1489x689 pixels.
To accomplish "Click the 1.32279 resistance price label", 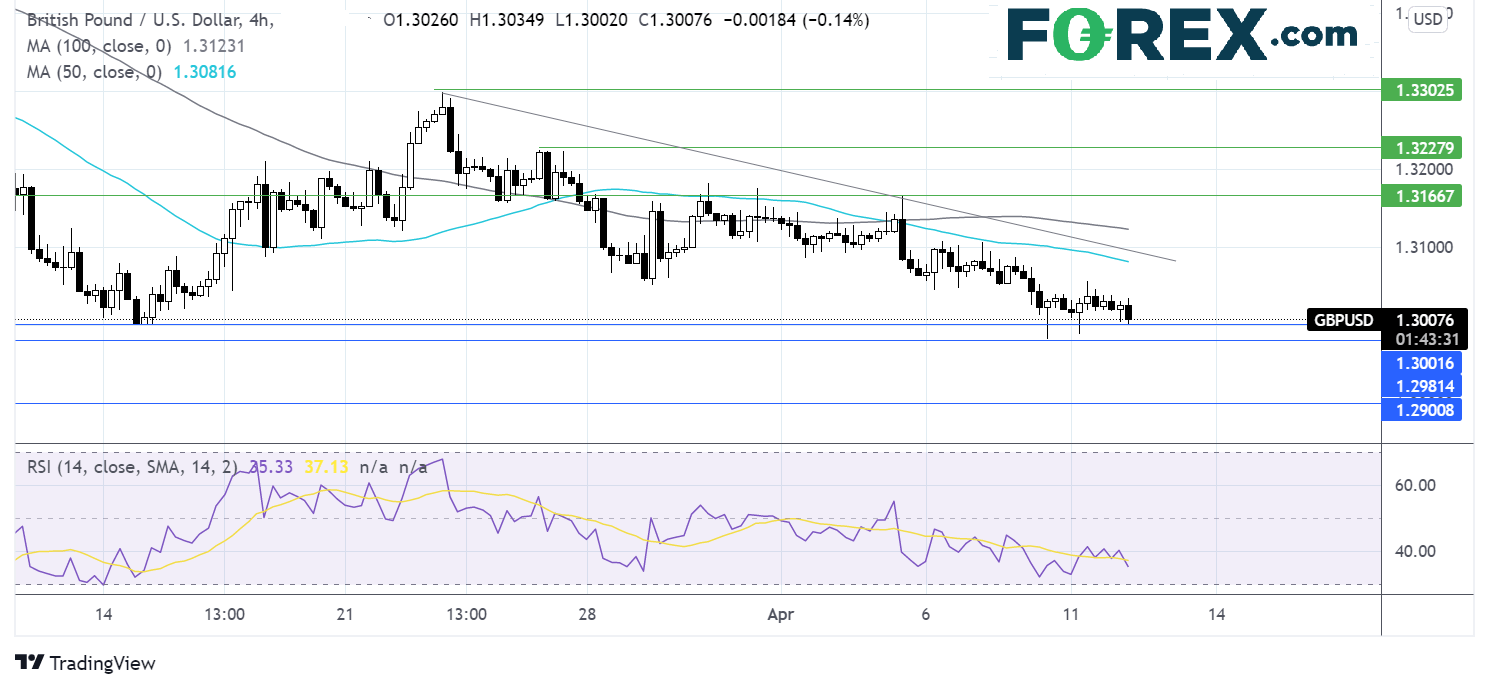I will coord(1420,148).
